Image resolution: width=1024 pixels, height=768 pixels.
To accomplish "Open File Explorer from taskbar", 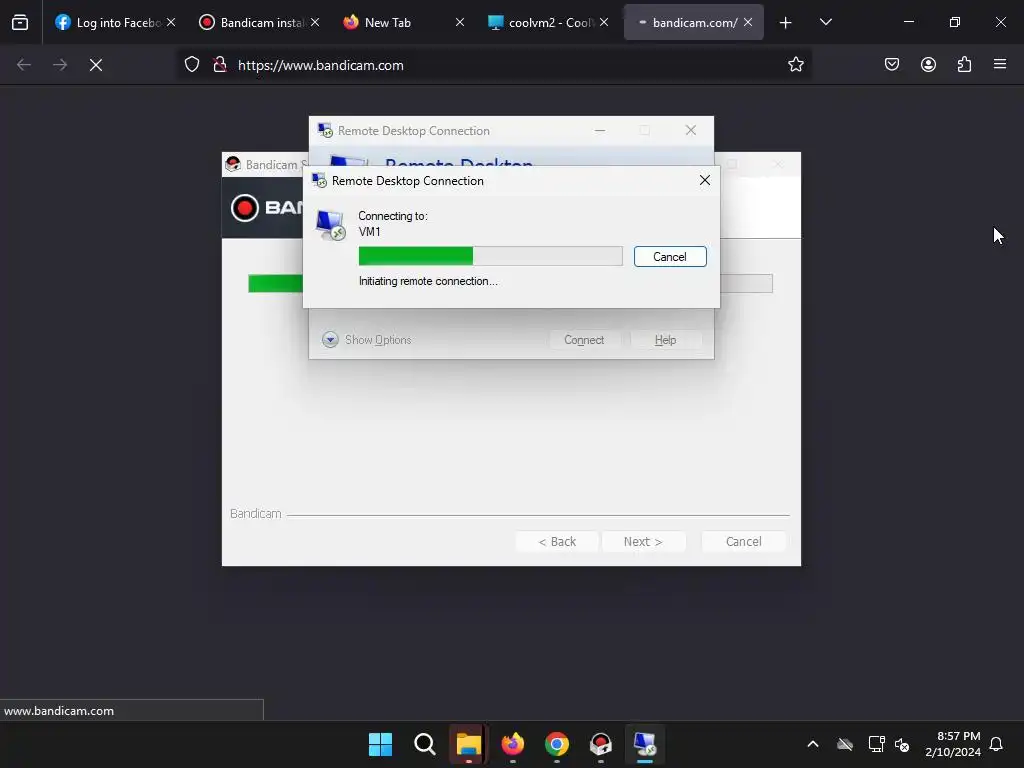I will [468, 744].
